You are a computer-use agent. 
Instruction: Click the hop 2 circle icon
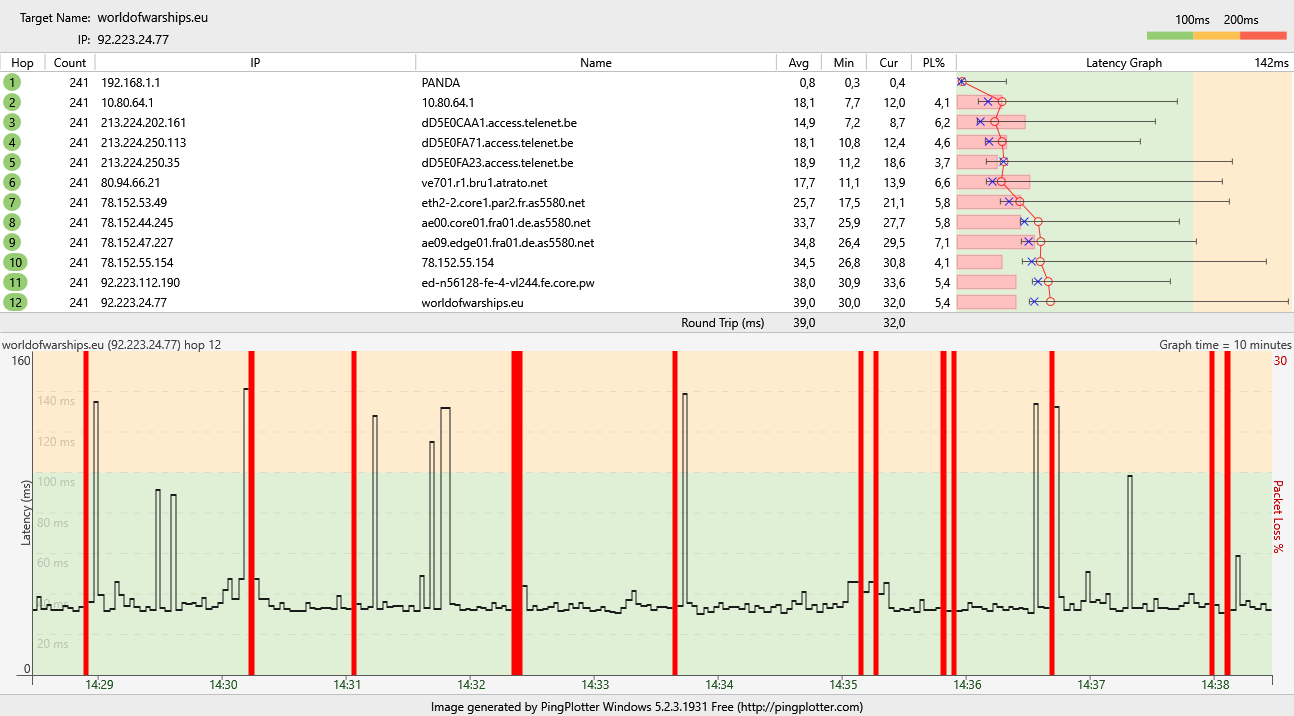point(13,103)
